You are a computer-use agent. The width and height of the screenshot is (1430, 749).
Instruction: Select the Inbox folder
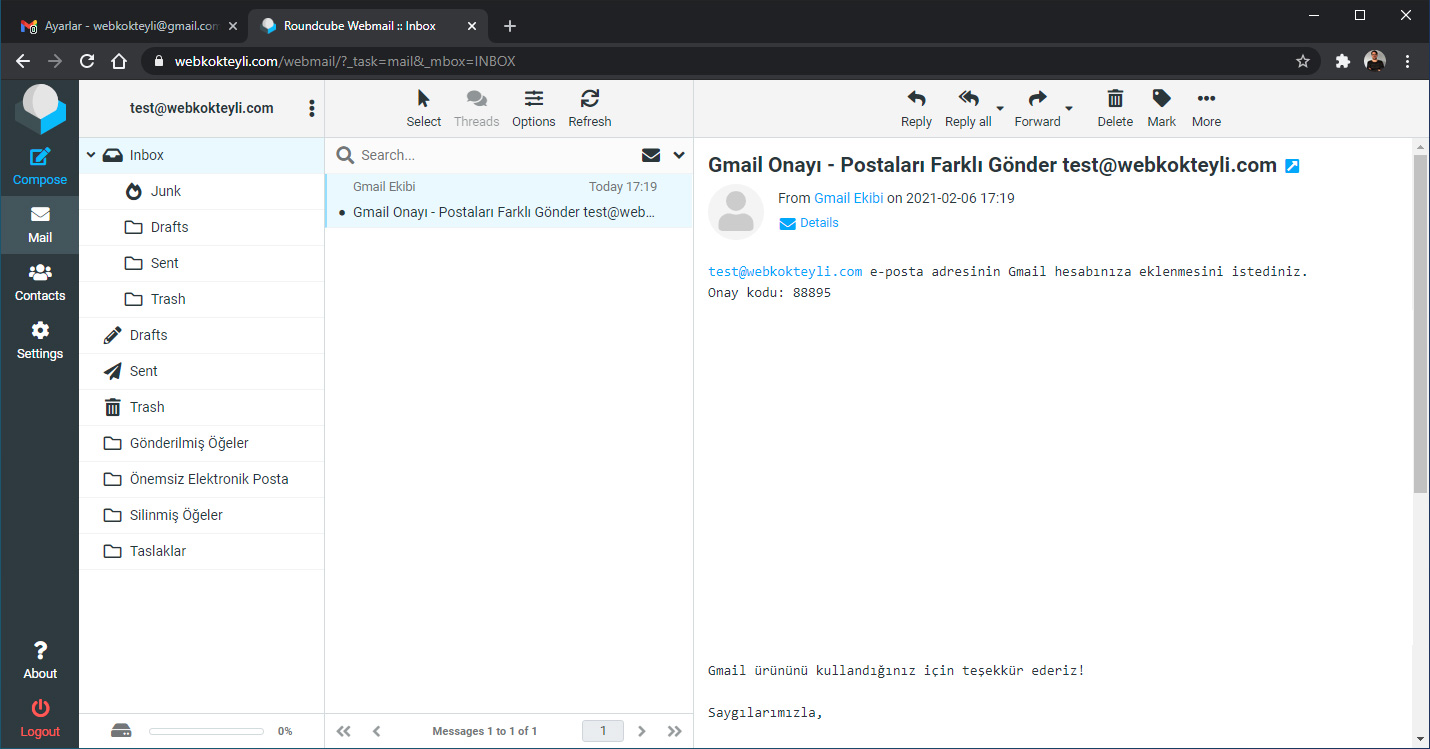tap(201, 155)
